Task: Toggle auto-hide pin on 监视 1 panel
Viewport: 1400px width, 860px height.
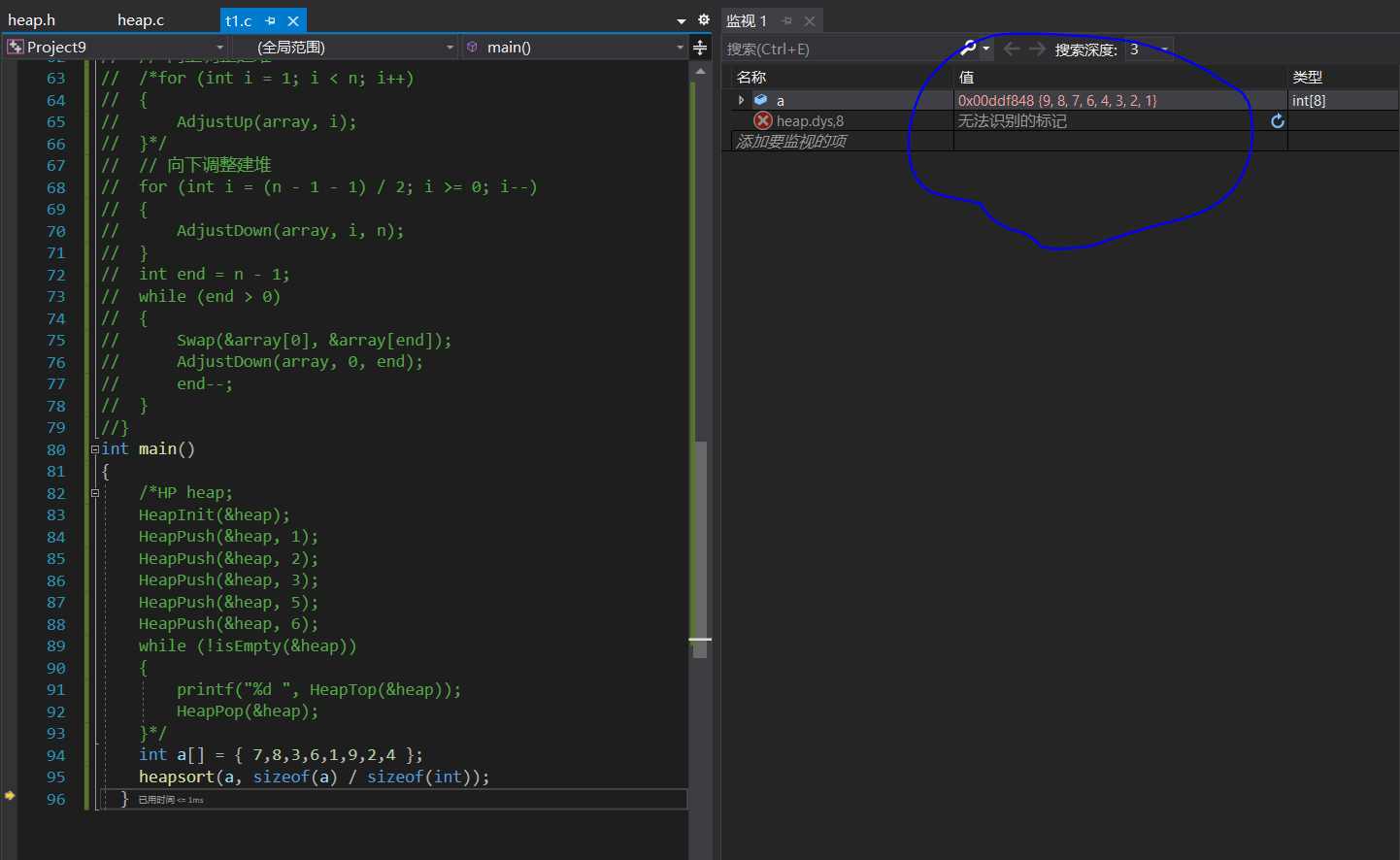Action: (786, 20)
